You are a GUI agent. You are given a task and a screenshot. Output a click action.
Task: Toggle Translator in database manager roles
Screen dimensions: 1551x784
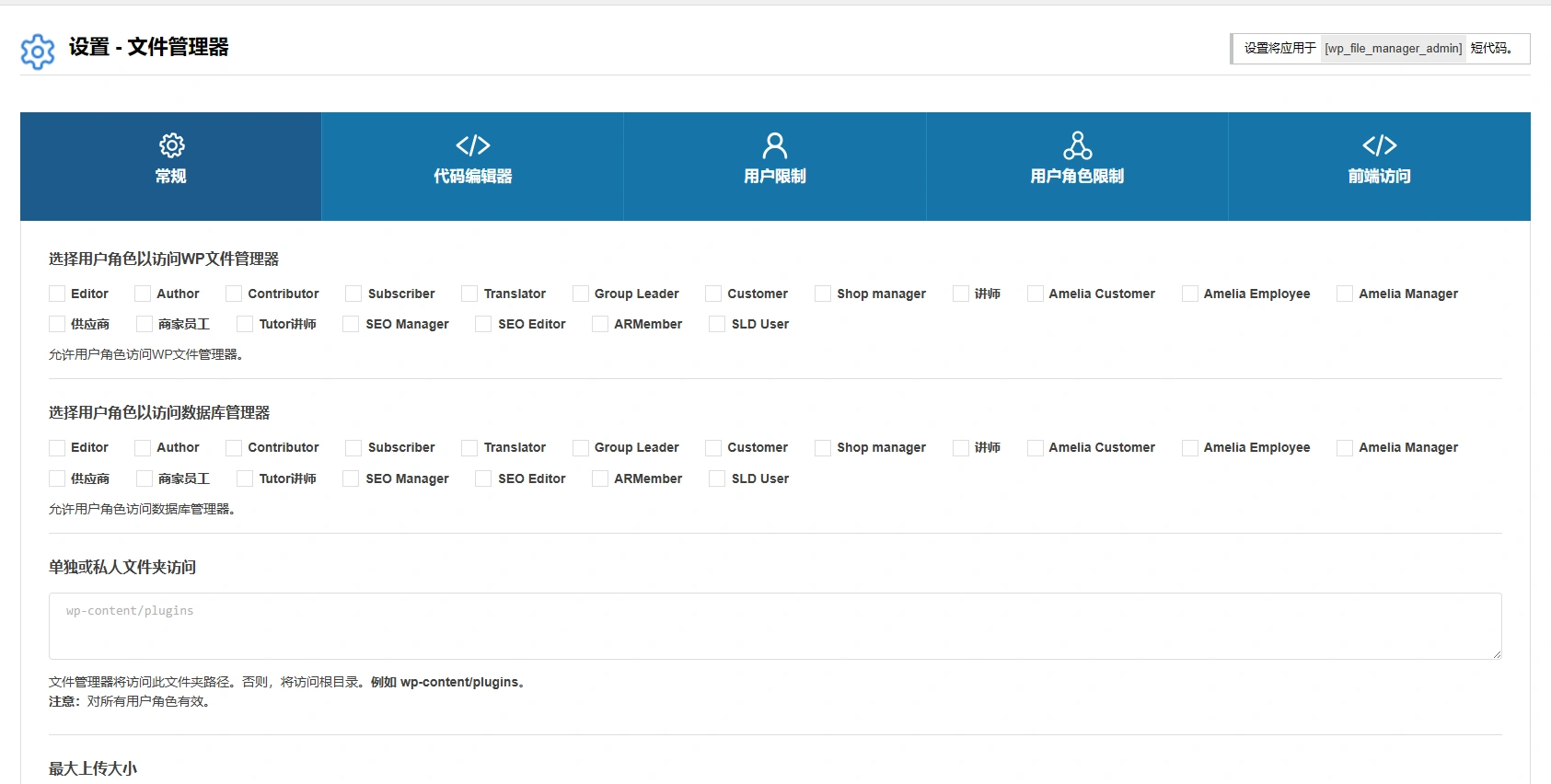(469, 448)
